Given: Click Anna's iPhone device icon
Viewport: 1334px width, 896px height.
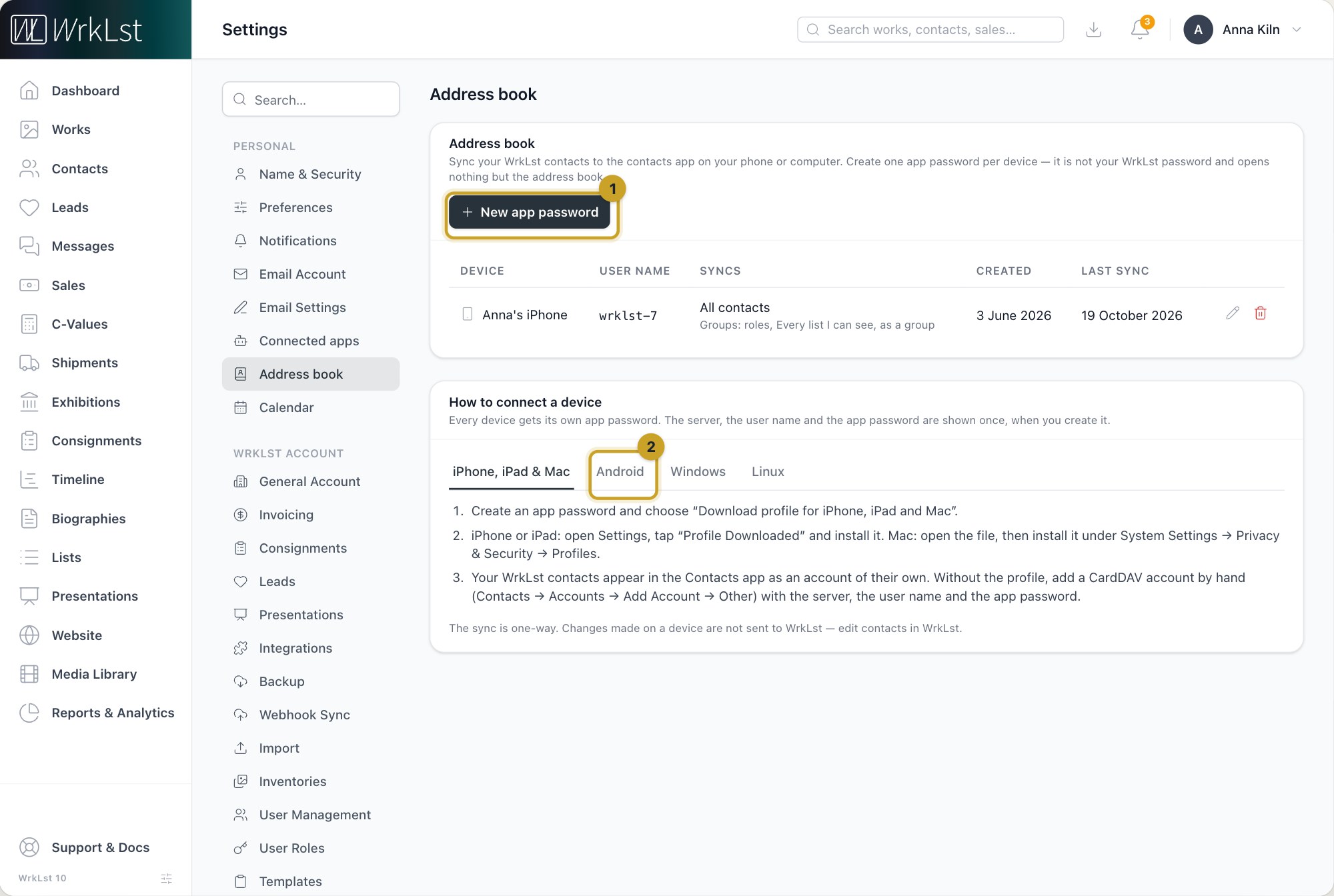Looking at the screenshot, I should 468,314.
